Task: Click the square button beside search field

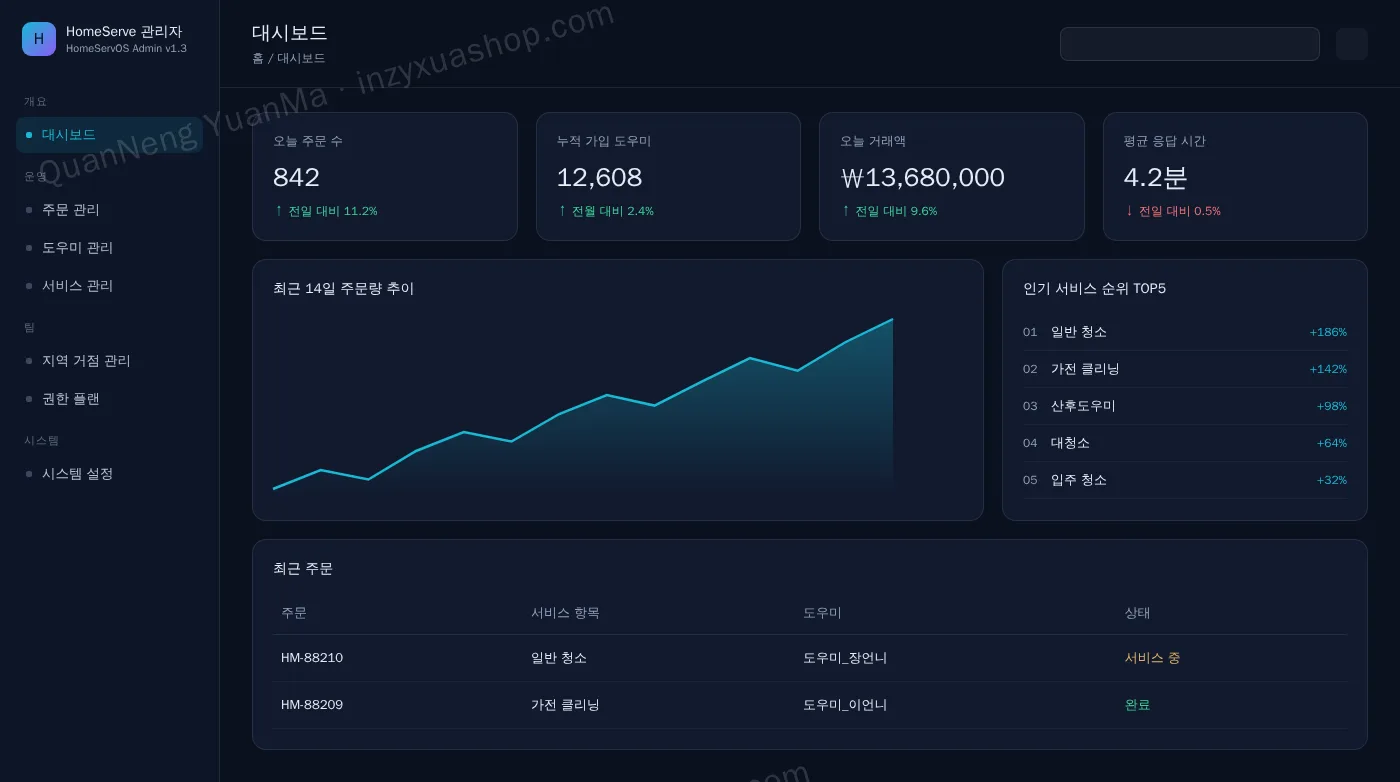Action: coord(1351,44)
